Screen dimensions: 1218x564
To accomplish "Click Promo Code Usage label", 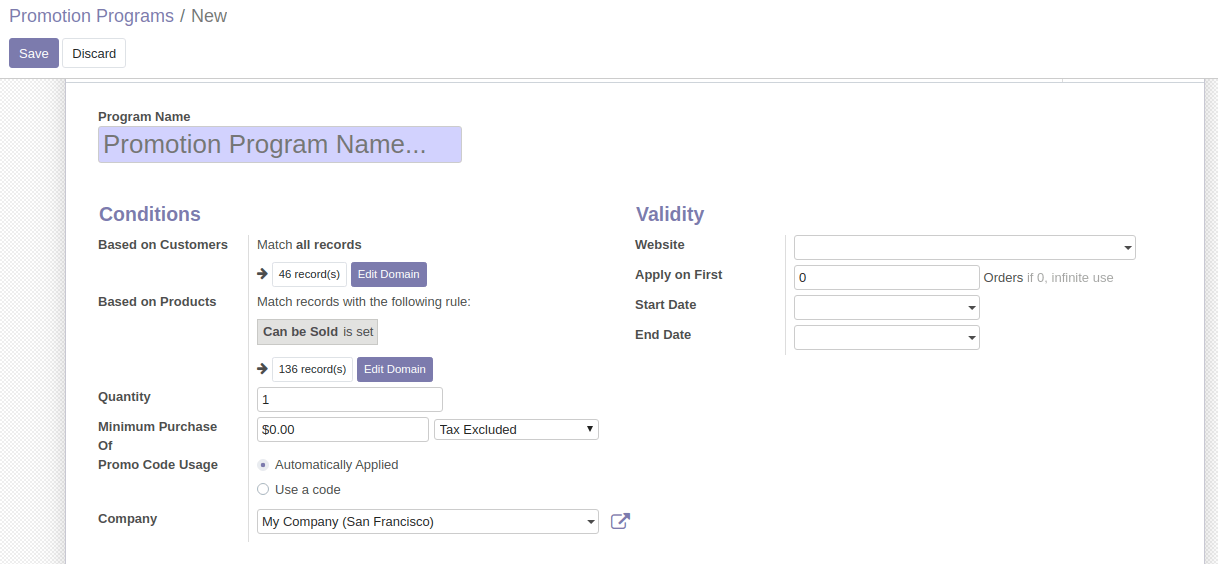I will [158, 465].
